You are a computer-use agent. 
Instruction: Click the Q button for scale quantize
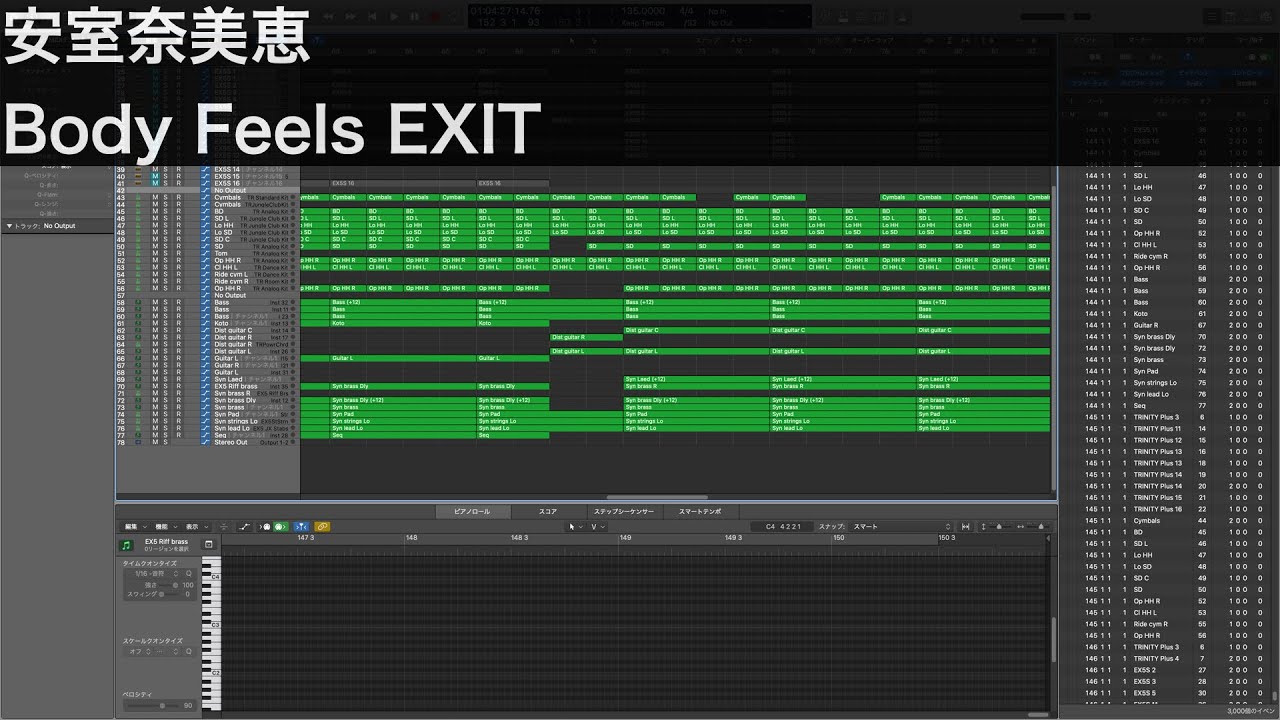point(189,651)
